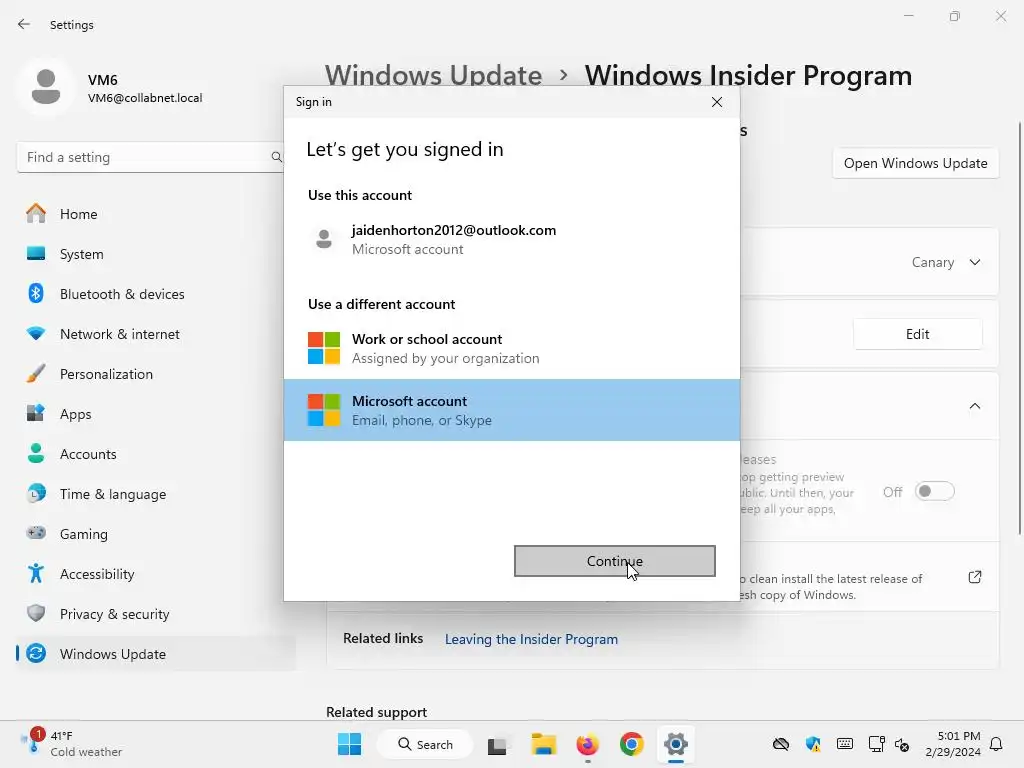The height and width of the screenshot is (768, 1024).
Task: Go to Time & language settings
Action: (155, 494)
